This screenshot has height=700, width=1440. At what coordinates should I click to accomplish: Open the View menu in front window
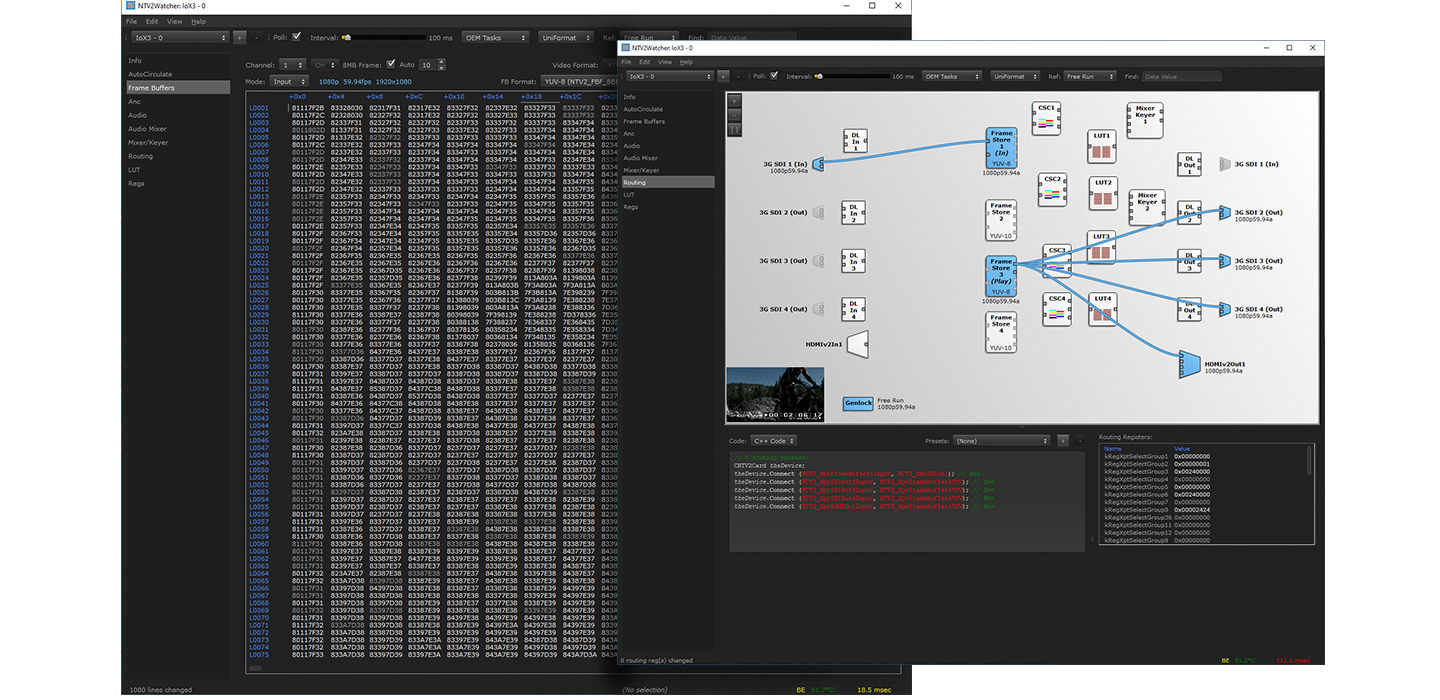coord(664,62)
